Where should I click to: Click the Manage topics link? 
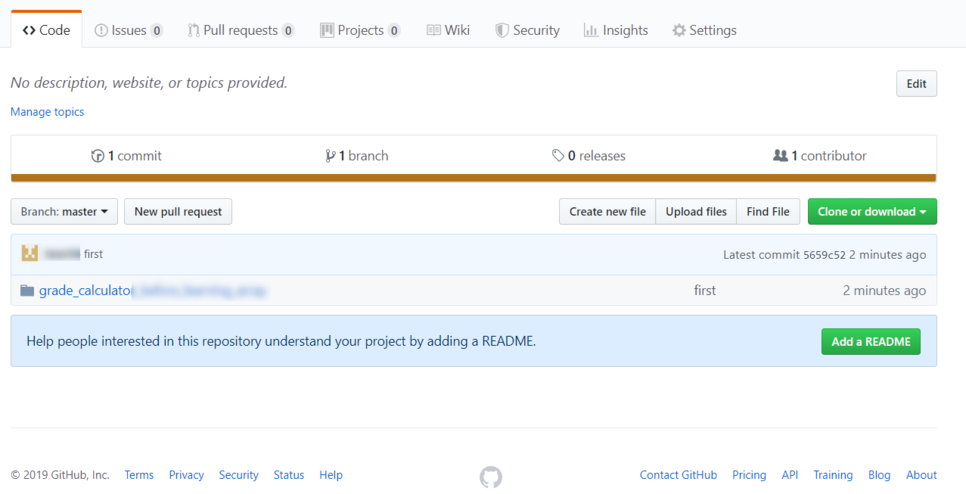tap(47, 111)
